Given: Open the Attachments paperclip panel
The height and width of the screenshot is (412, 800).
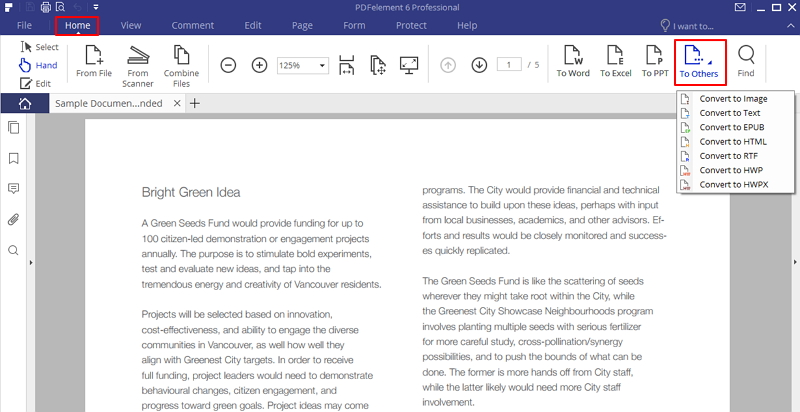Looking at the screenshot, I should [x=14, y=220].
